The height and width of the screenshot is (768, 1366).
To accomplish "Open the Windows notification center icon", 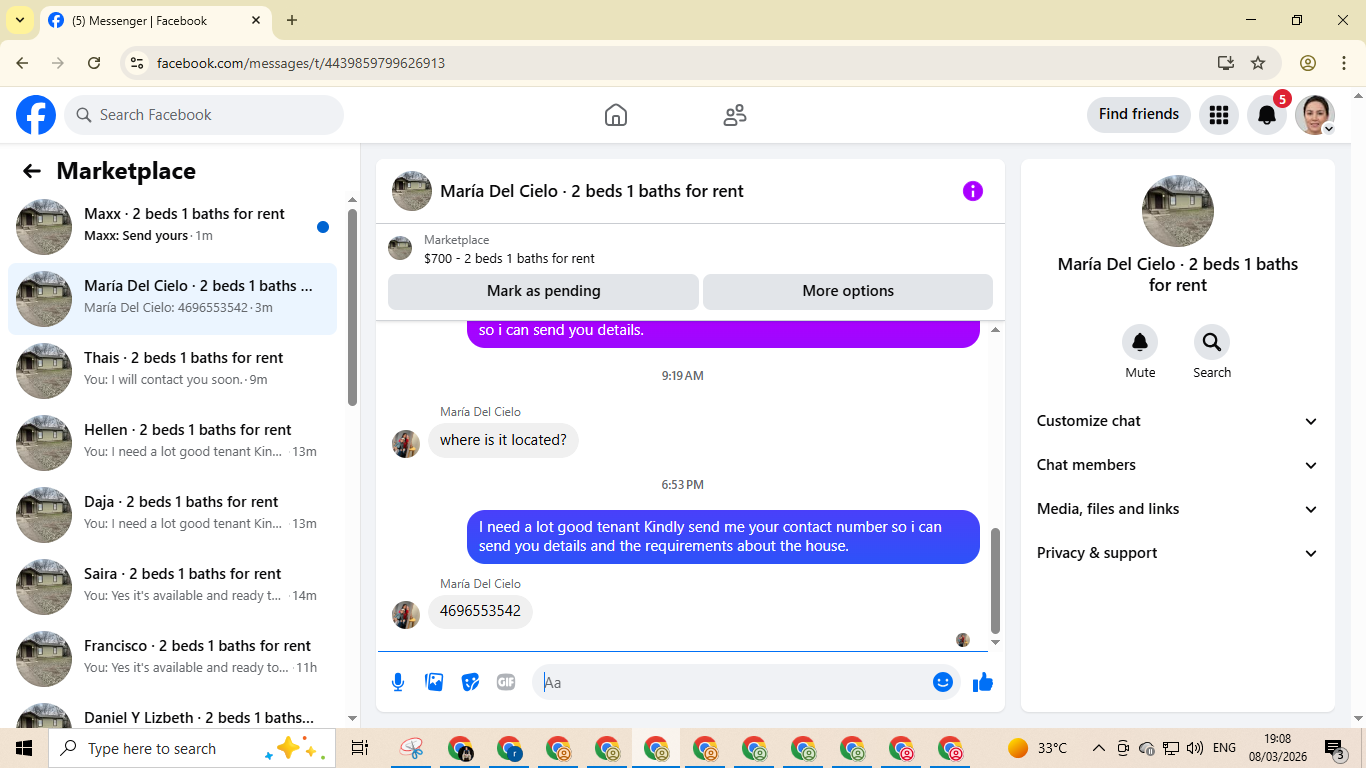I will 1334,748.
